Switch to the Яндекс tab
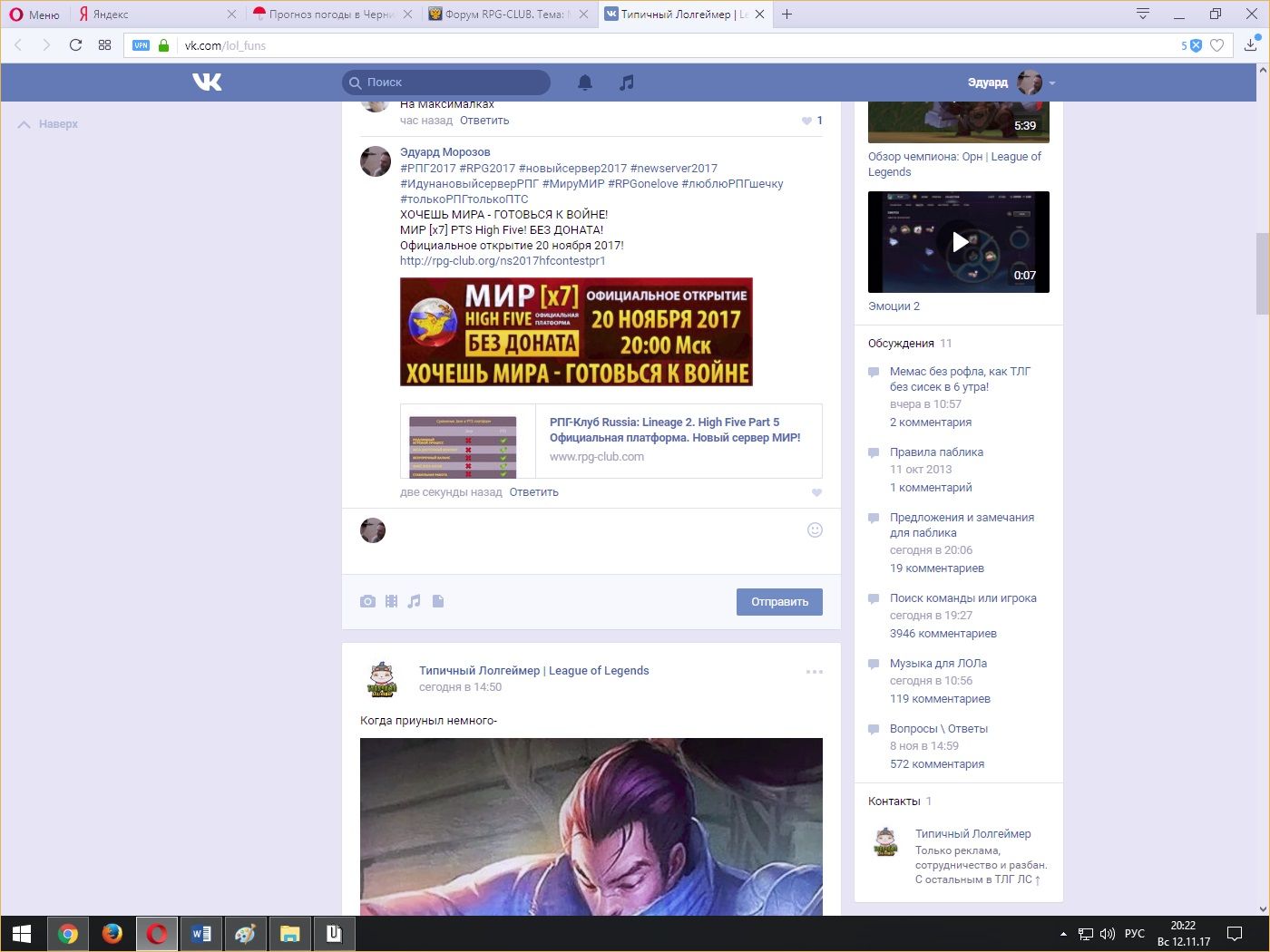Image resolution: width=1270 pixels, height=952 pixels. click(150, 15)
